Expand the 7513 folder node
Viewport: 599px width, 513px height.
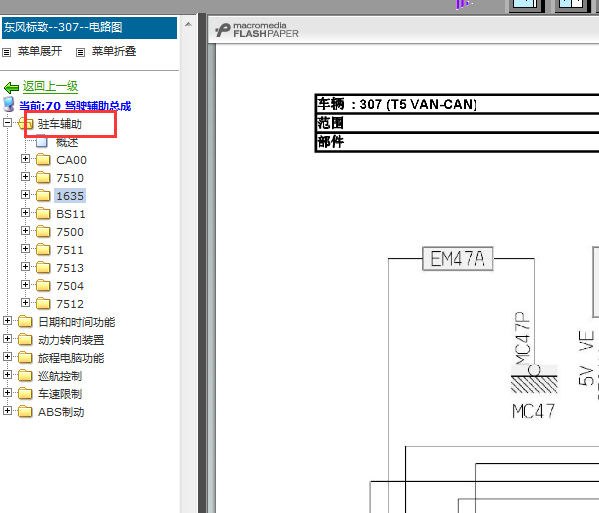tap(25, 266)
